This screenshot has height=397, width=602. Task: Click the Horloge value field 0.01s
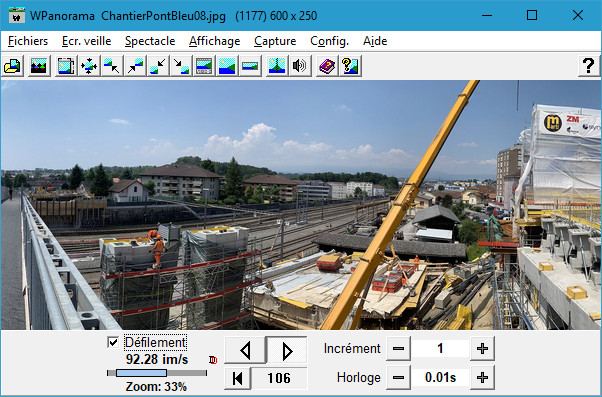[440, 378]
